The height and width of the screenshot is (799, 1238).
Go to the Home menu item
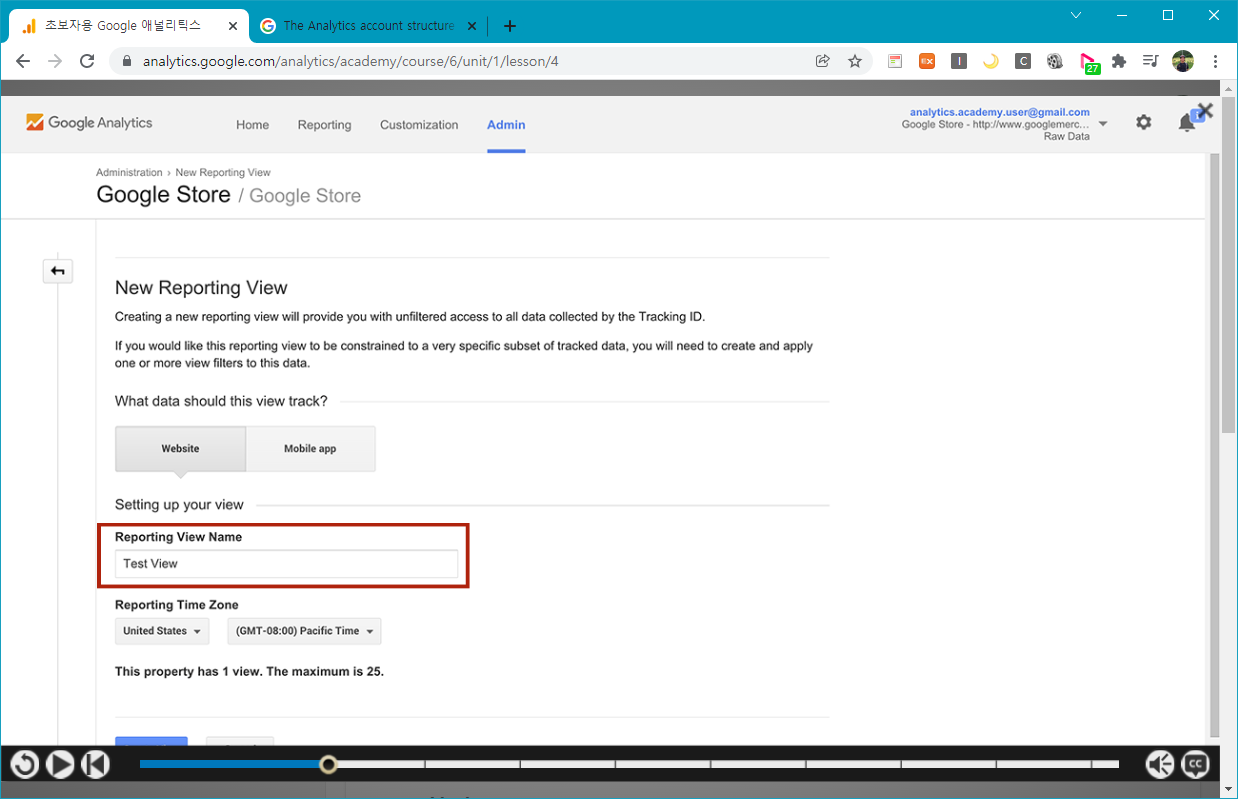(x=252, y=125)
